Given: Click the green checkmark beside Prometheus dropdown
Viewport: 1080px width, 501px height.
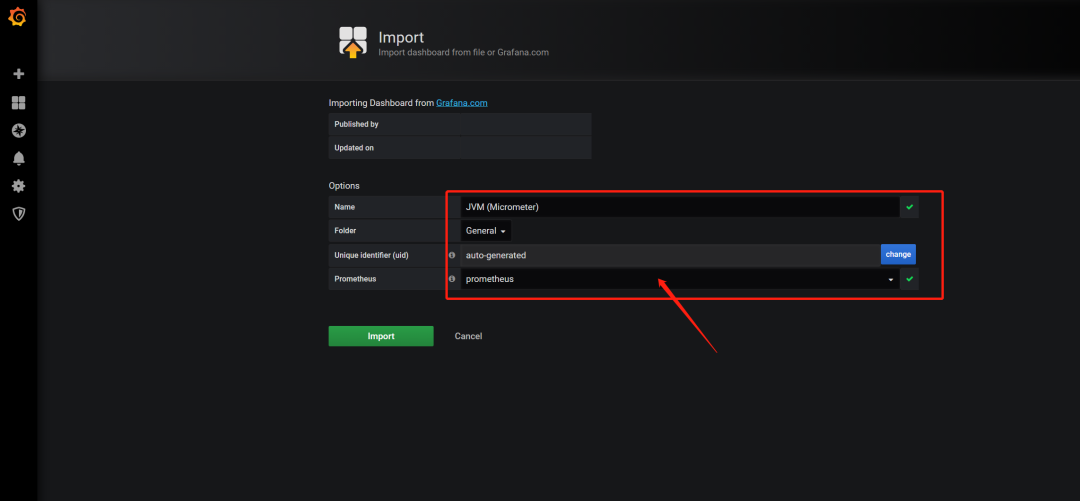Looking at the screenshot, I should click(909, 279).
